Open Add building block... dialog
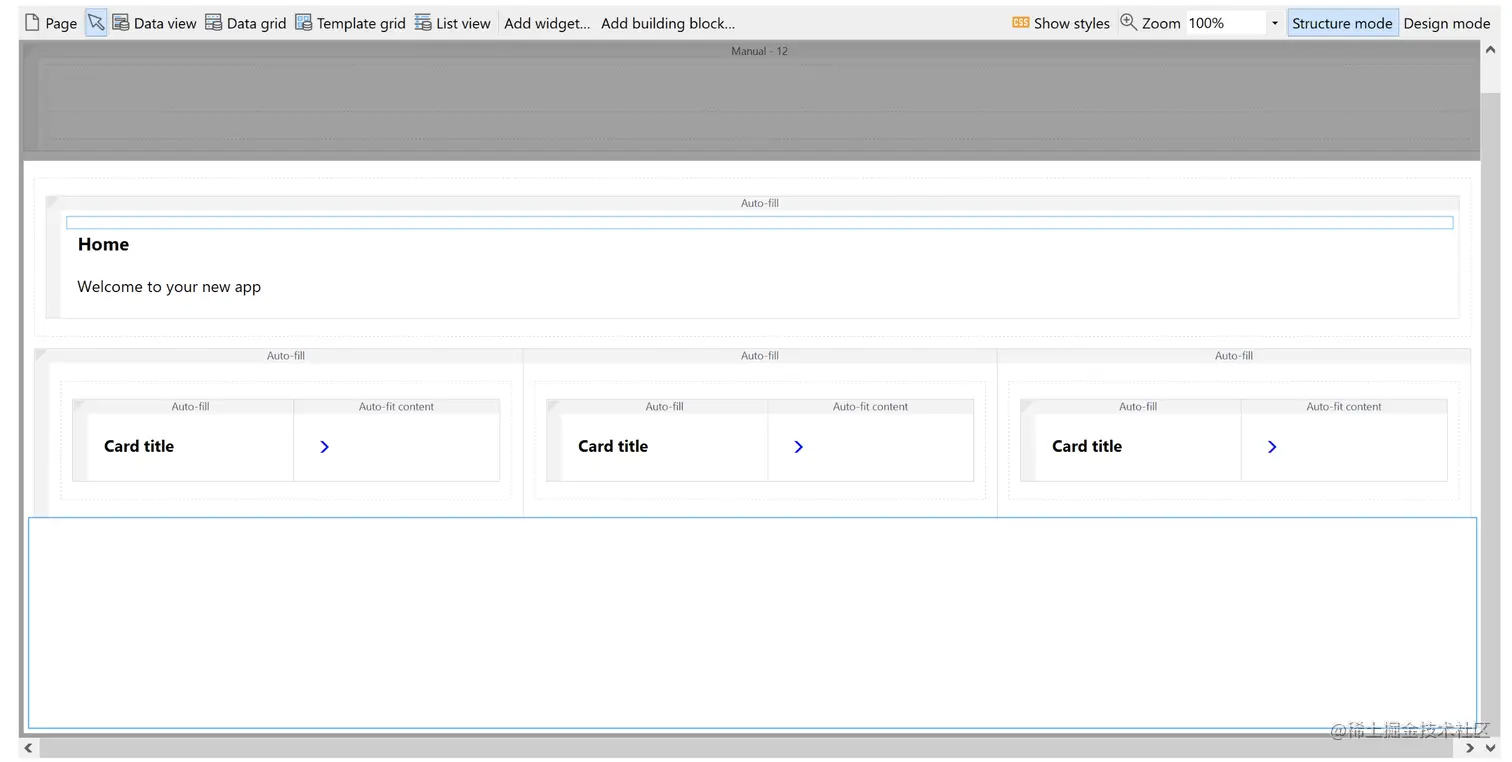 [668, 23]
